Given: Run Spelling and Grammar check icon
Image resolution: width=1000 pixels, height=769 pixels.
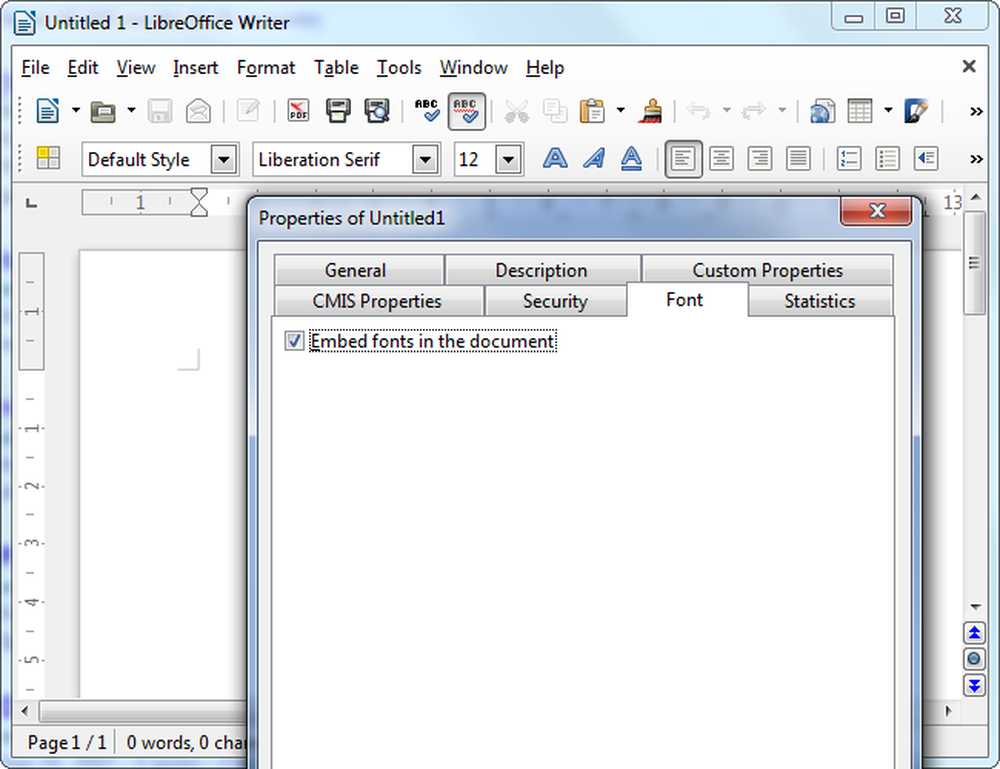Looking at the screenshot, I should tap(427, 110).
